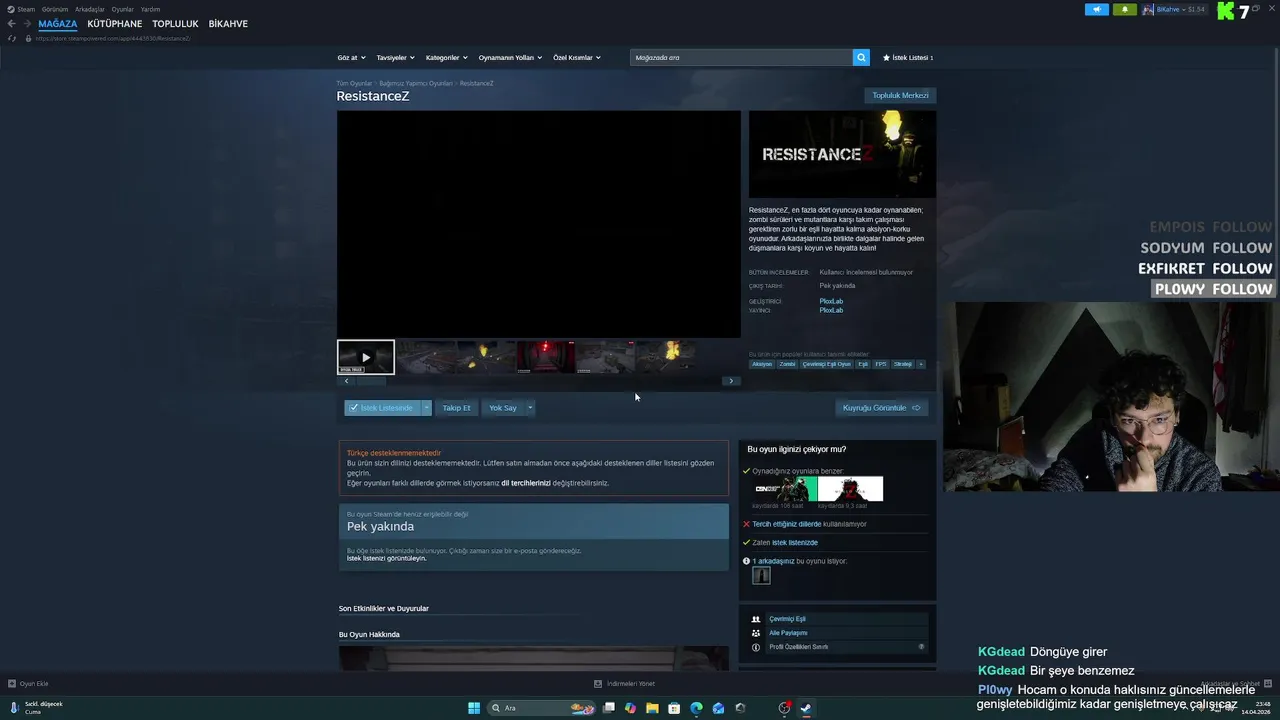Screen dimensions: 1280x720
Task: Open the Göz at dropdown menu
Action: pos(351,58)
